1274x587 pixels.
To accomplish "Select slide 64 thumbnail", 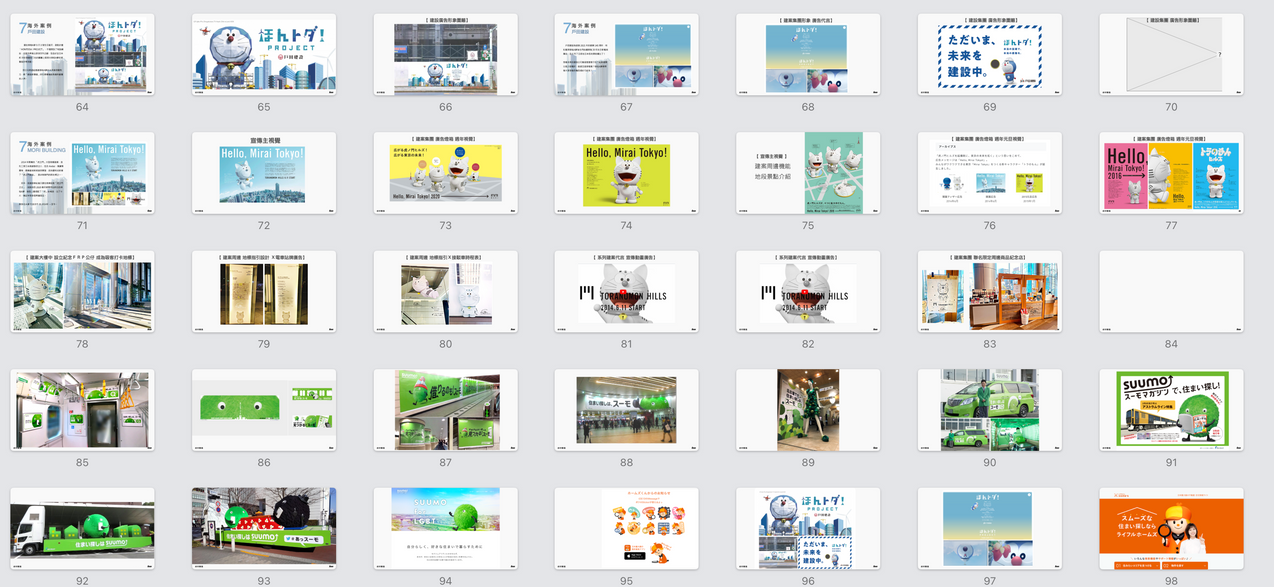I will pyautogui.click(x=82, y=55).
